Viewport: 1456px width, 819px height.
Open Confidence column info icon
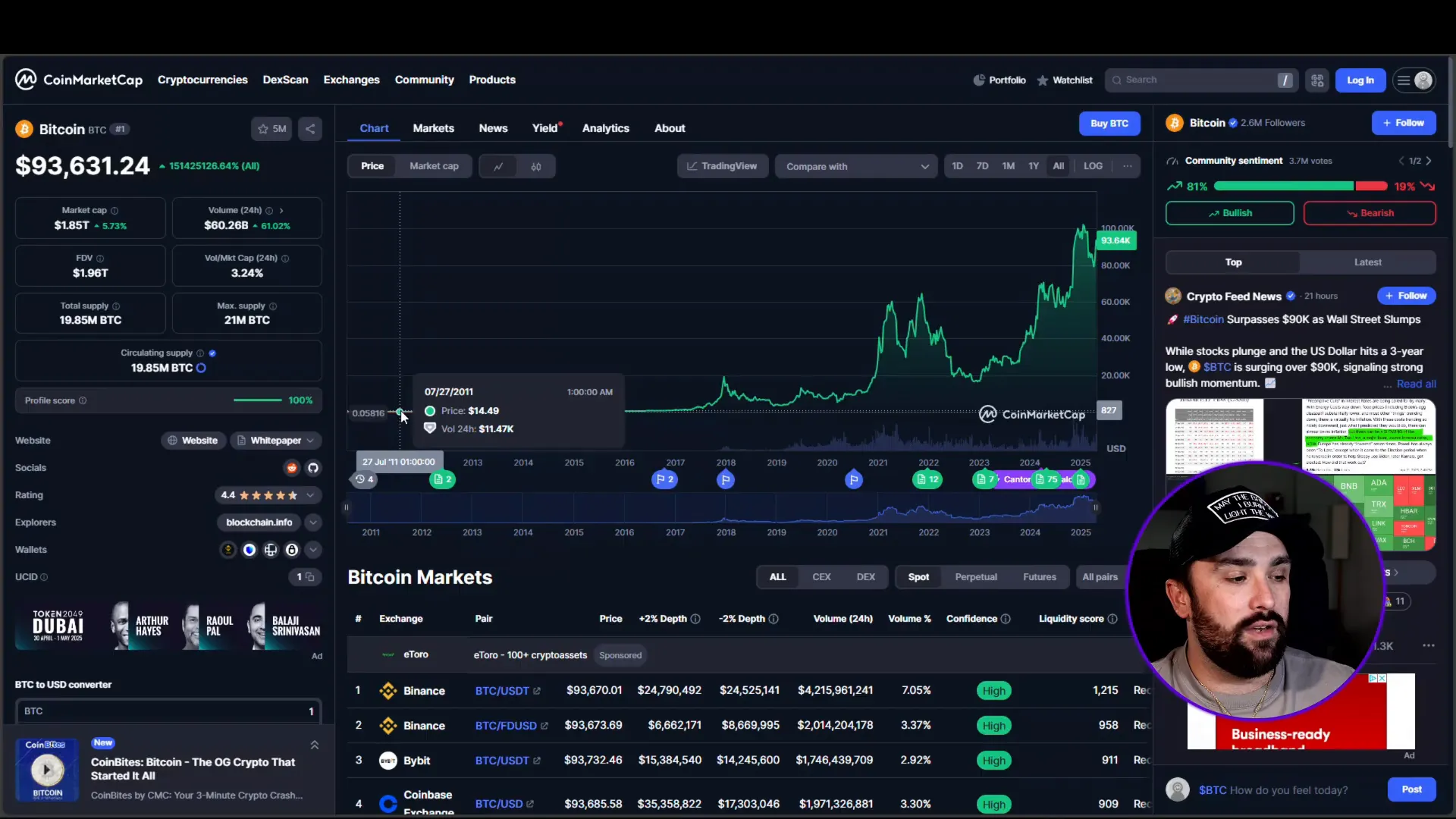tap(1006, 619)
